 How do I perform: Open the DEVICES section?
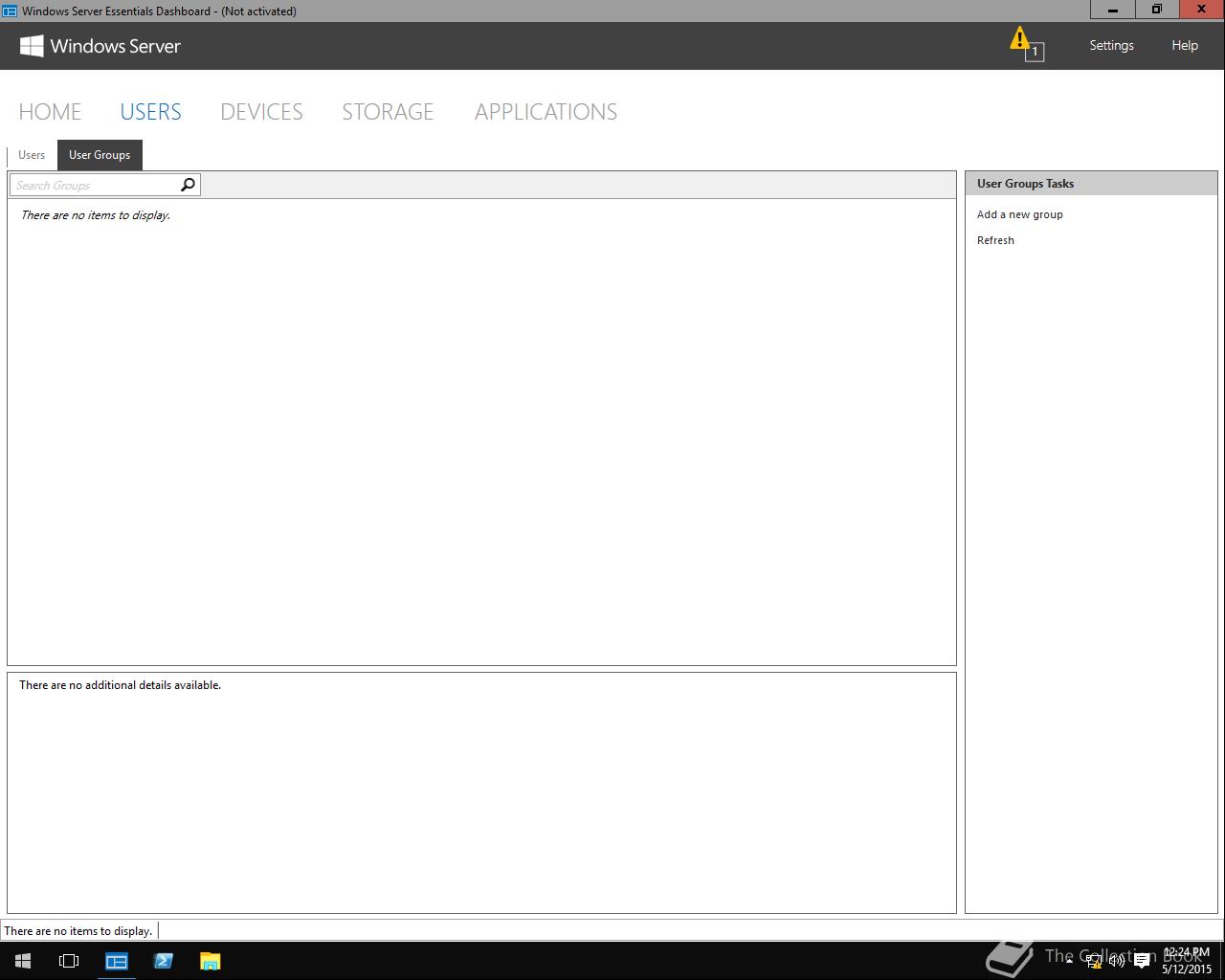coord(261,112)
